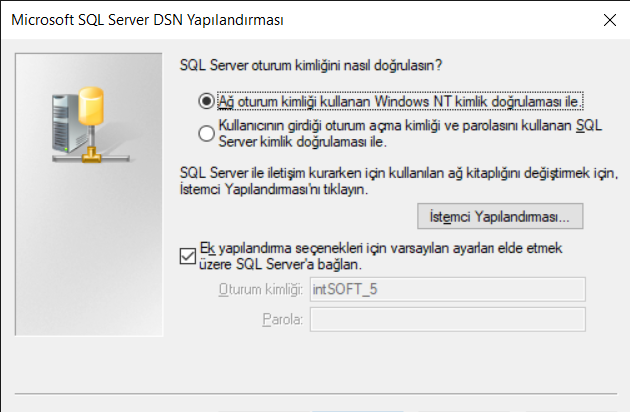This screenshot has height=412, width=630.
Task: Click the gray server tower icon
Action: (66, 123)
